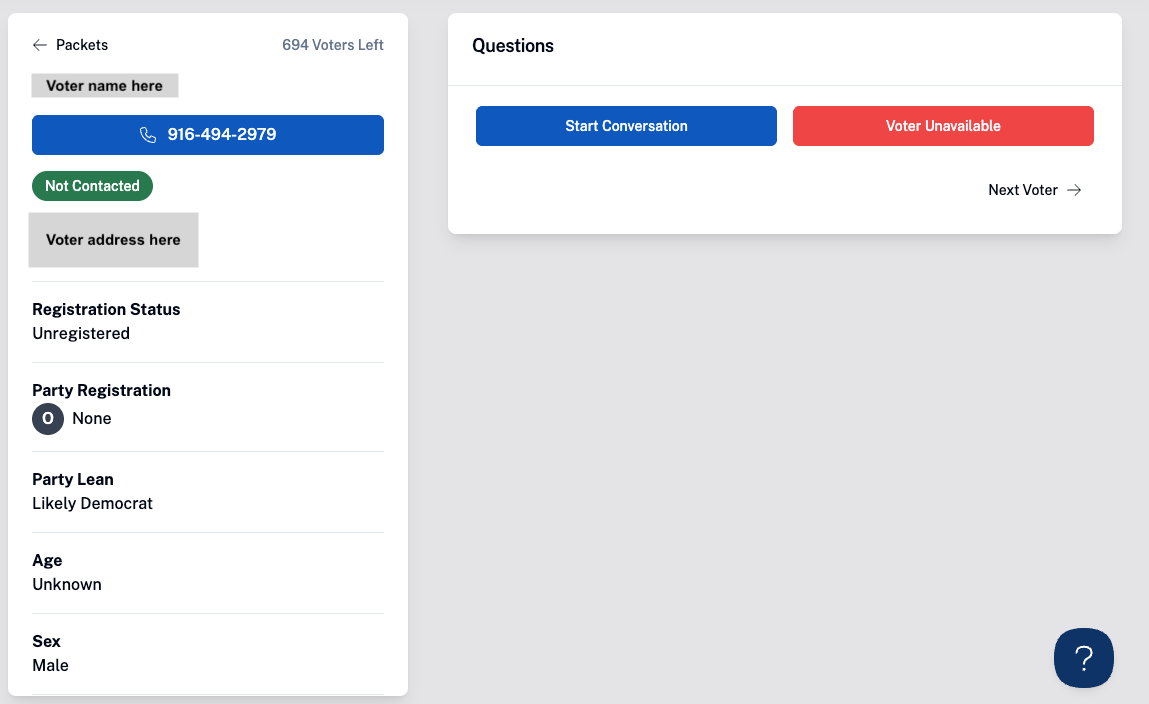The width and height of the screenshot is (1149, 704).
Task: Call 916-494-2979
Action: tap(208, 135)
